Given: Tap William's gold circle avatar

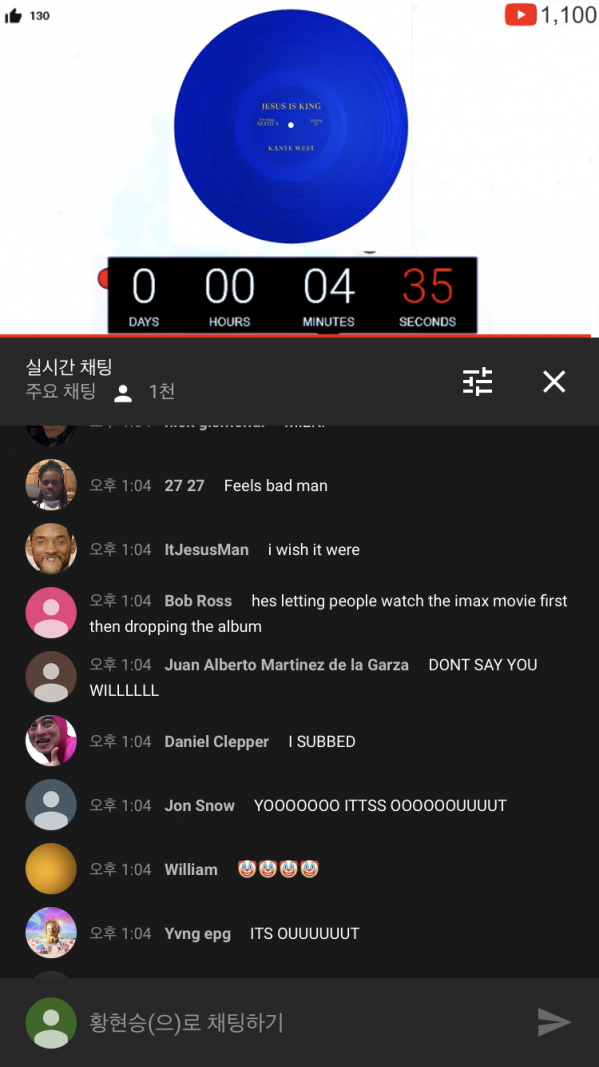Looking at the screenshot, I should 51,868.
